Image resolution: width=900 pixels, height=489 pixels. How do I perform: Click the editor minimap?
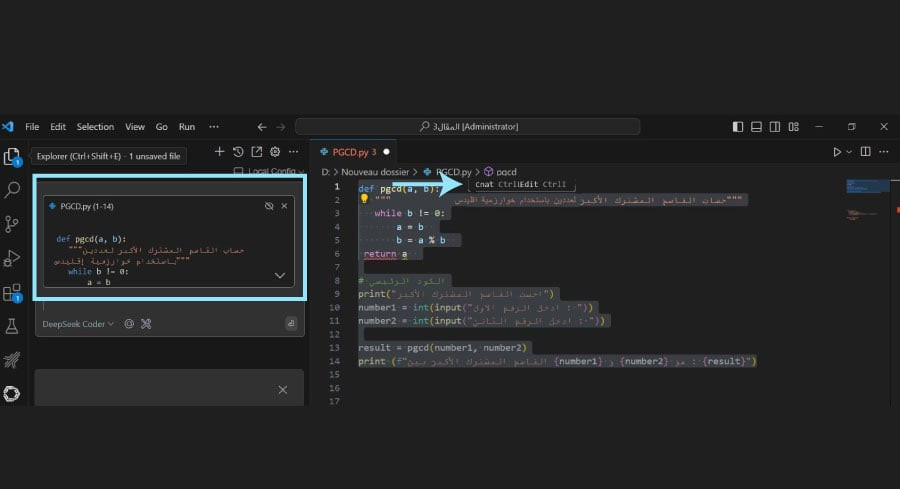(x=867, y=198)
